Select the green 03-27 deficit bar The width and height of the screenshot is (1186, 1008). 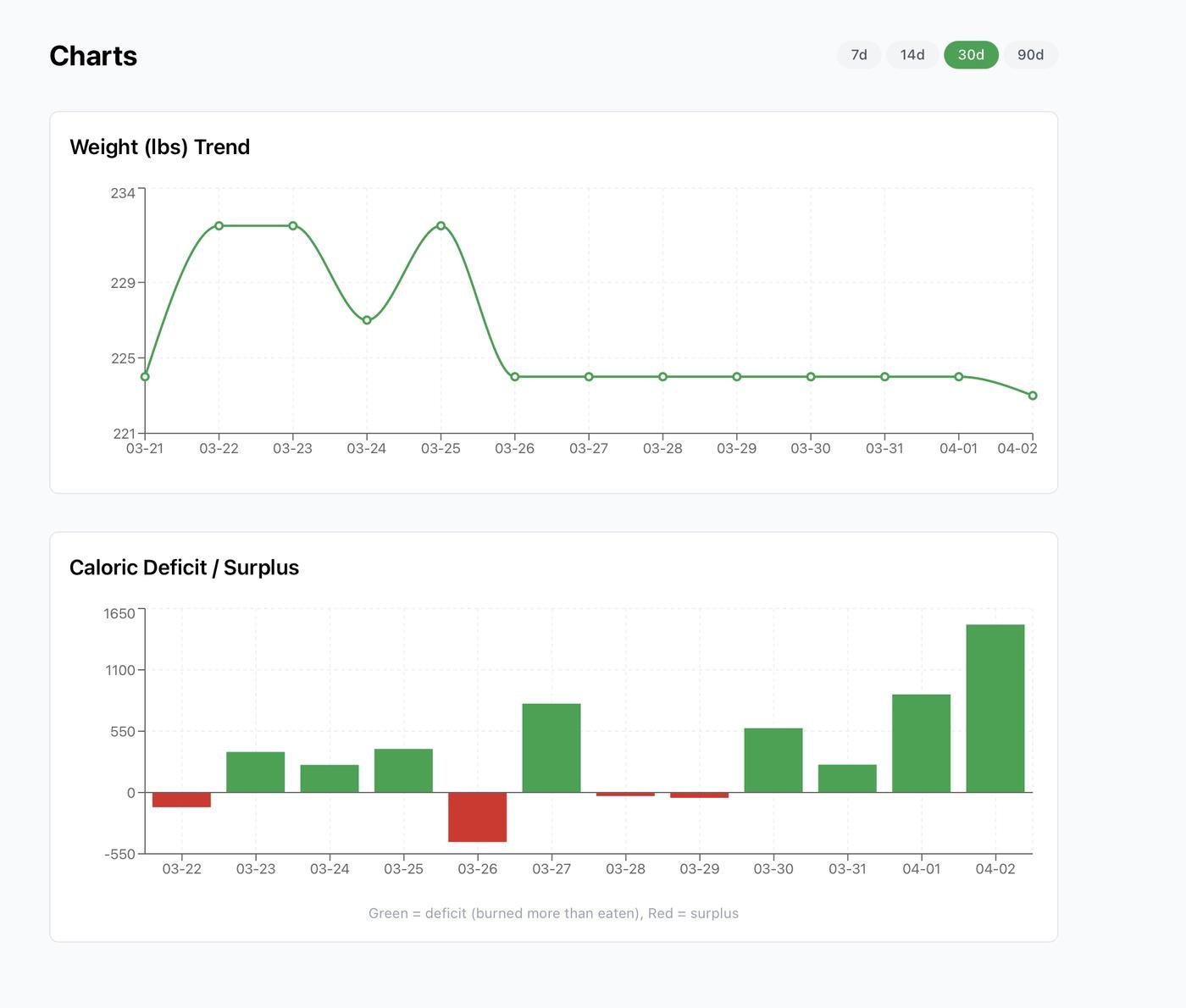(551, 748)
